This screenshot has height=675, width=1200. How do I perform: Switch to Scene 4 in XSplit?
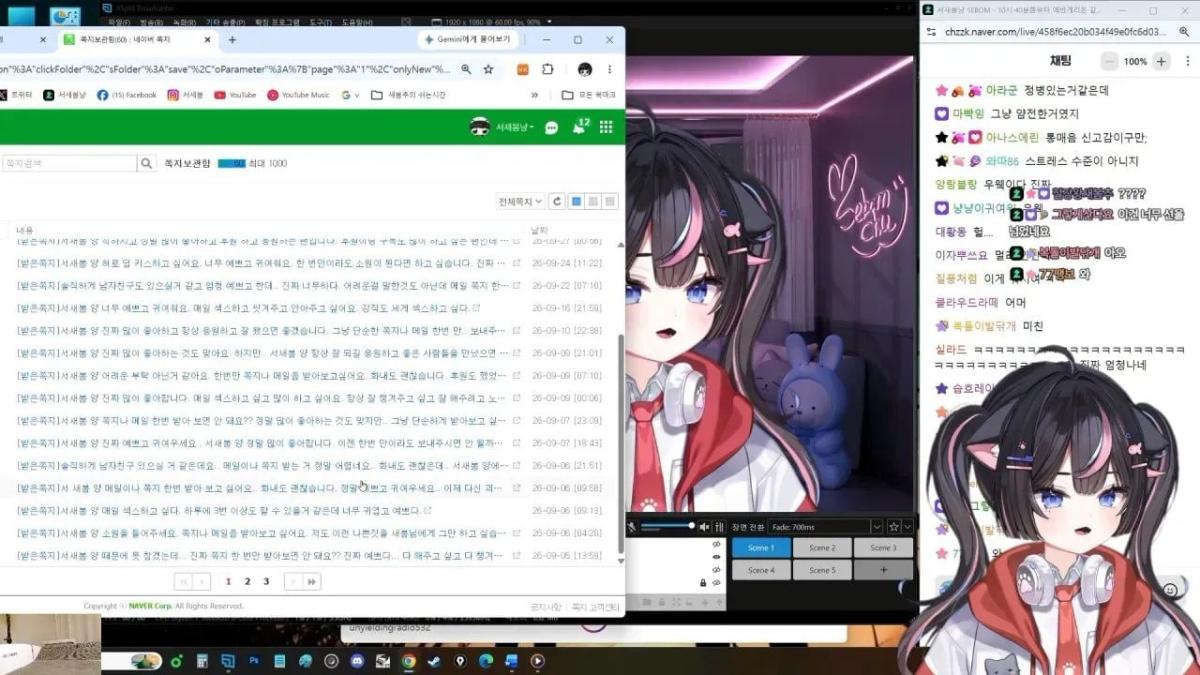(761, 570)
